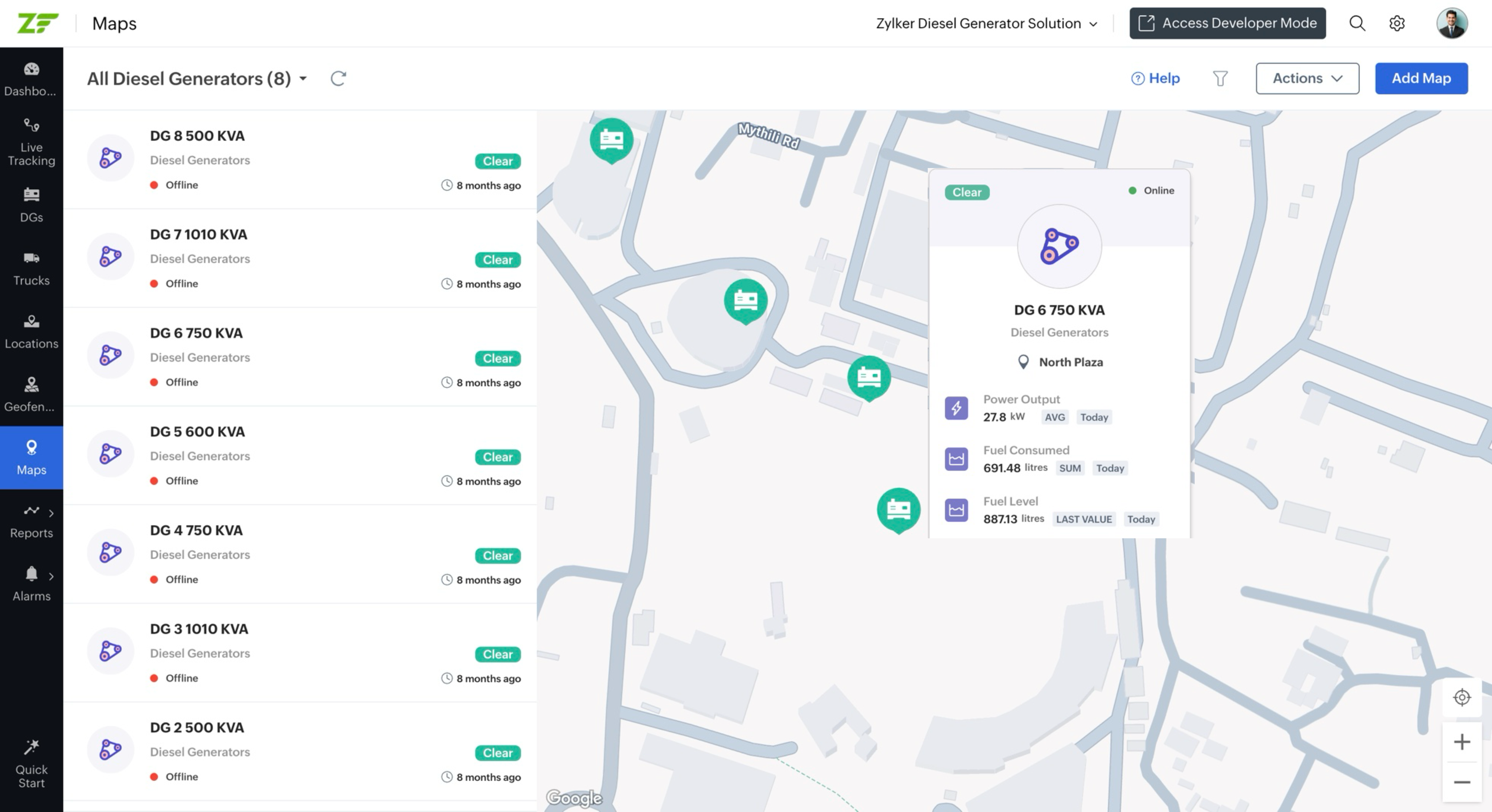Open settings gear icon

tap(1397, 23)
